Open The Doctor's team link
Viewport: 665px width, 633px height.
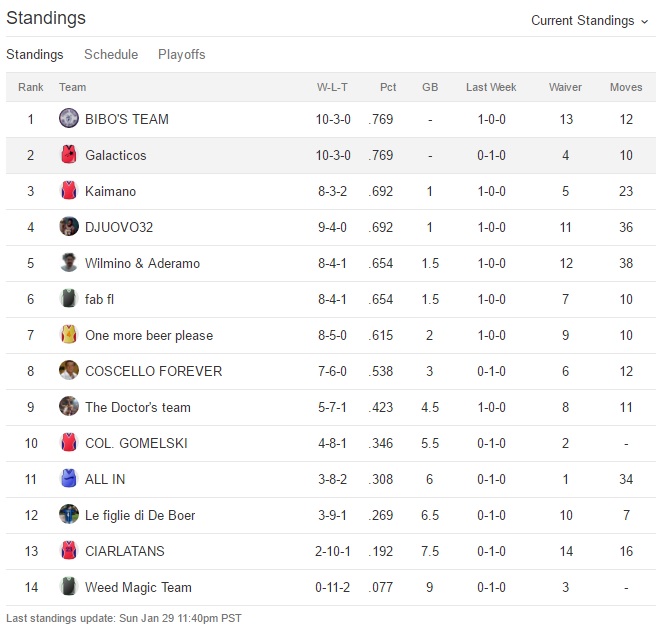137,407
